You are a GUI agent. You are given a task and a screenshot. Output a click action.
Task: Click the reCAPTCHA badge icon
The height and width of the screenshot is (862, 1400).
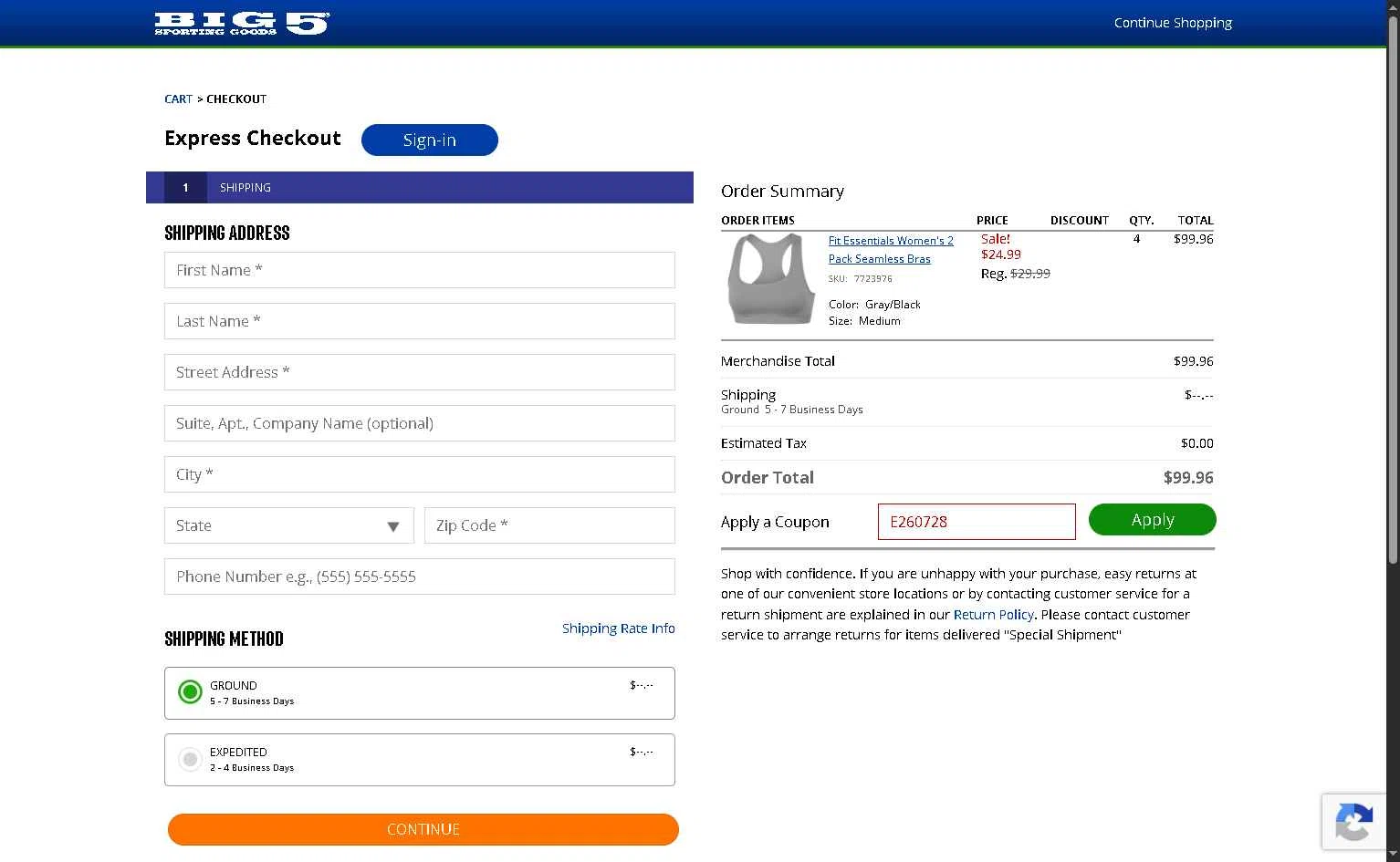click(1353, 822)
